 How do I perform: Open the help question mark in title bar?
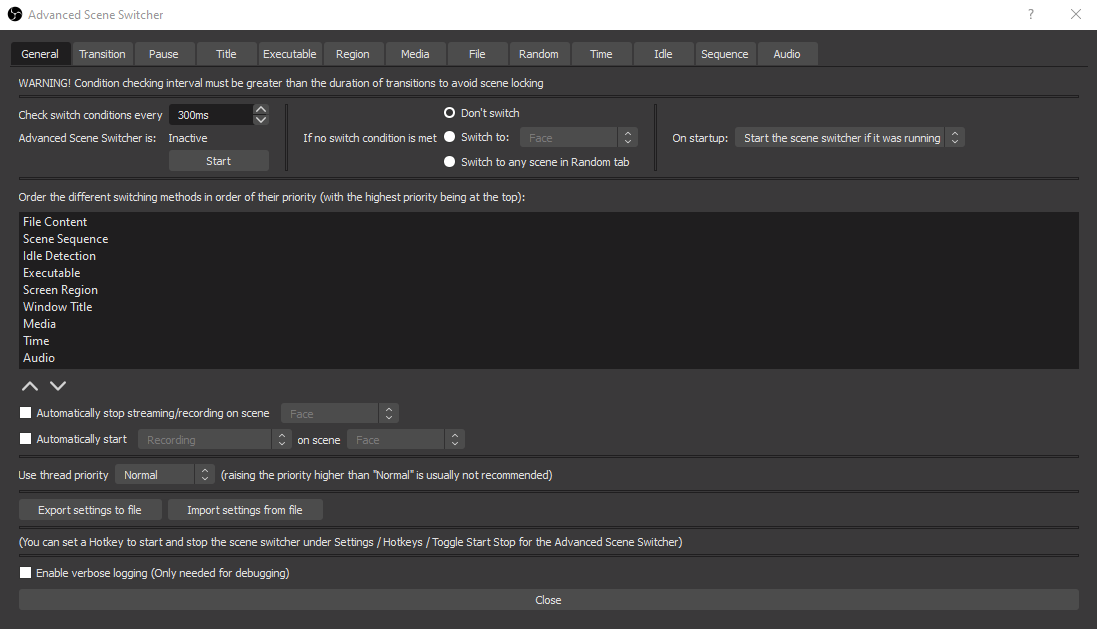tap(1031, 14)
